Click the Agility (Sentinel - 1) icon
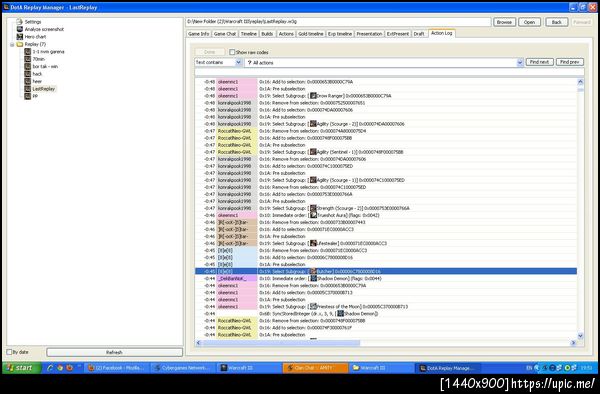Image resolution: width=600 pixels, height=394 pixels. tap(313, 152)
